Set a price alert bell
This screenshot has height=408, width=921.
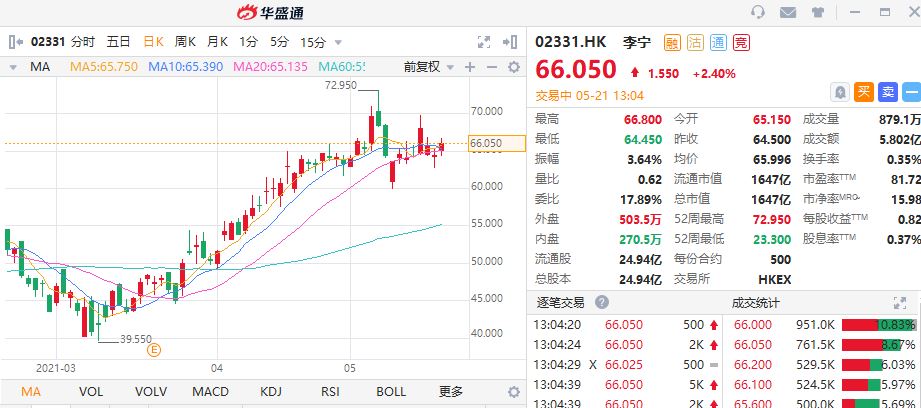click(840, 92)
